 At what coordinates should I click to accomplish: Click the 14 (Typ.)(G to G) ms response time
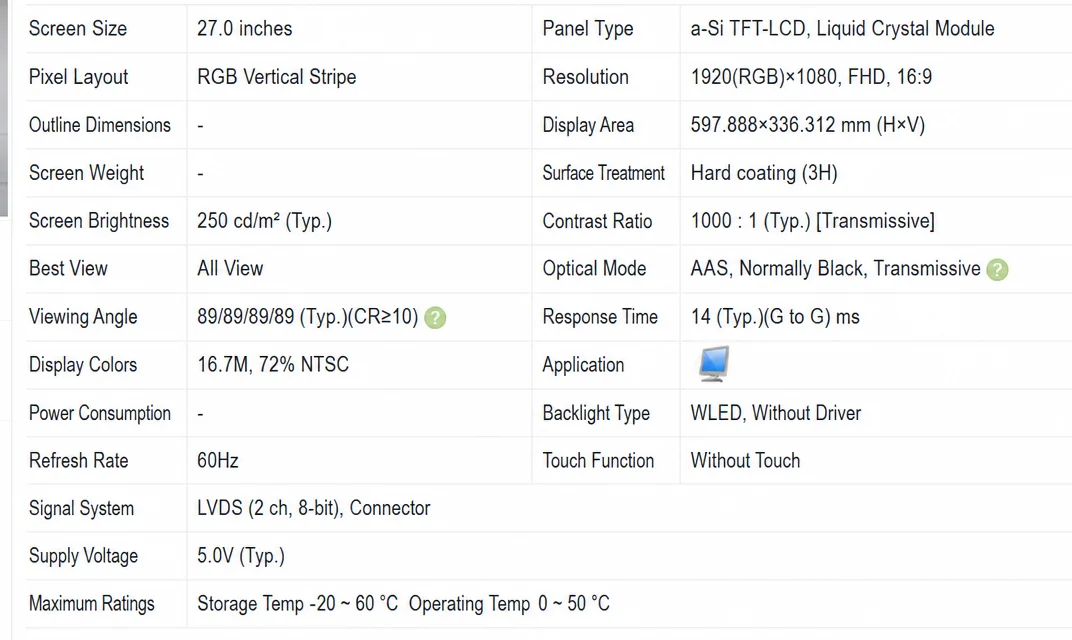775,317
